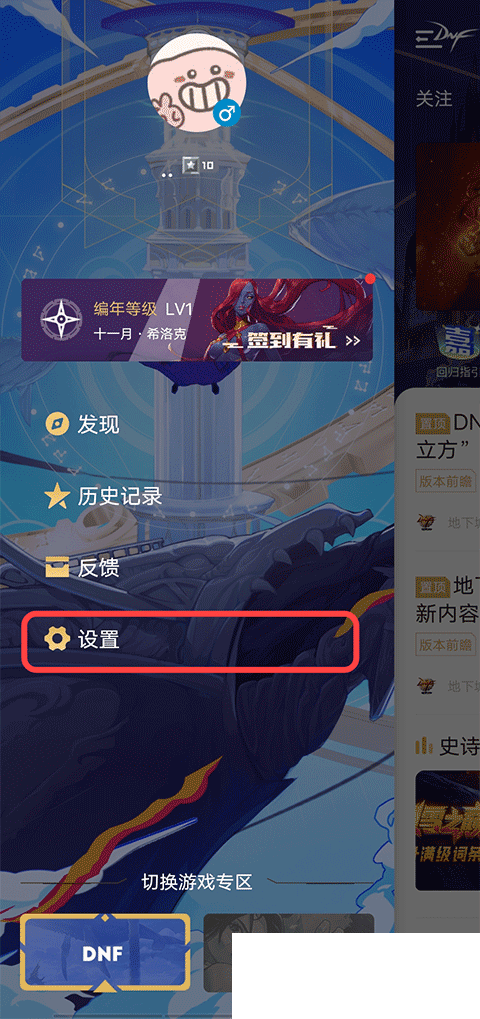Open the 发现 menu item
The width and height of the screenshot is (480, 1019).
click(83, 426)
